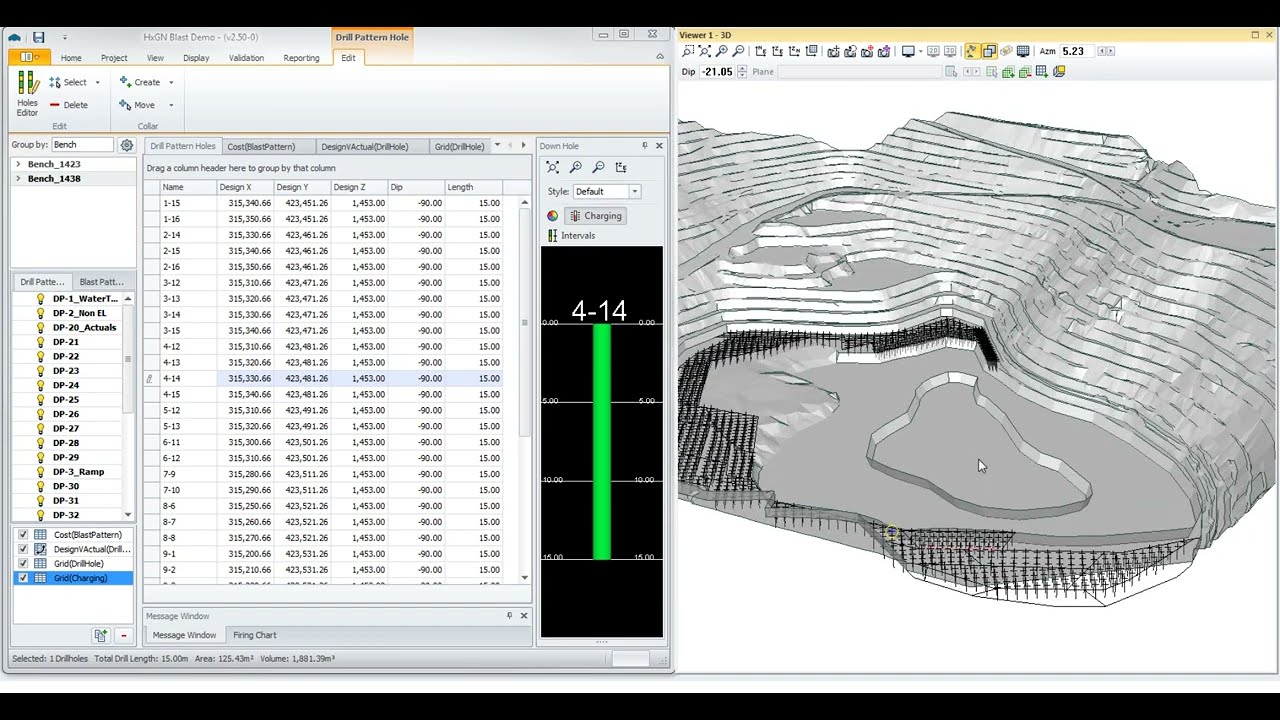Open the Create dropdown arrow

point(171,83)
